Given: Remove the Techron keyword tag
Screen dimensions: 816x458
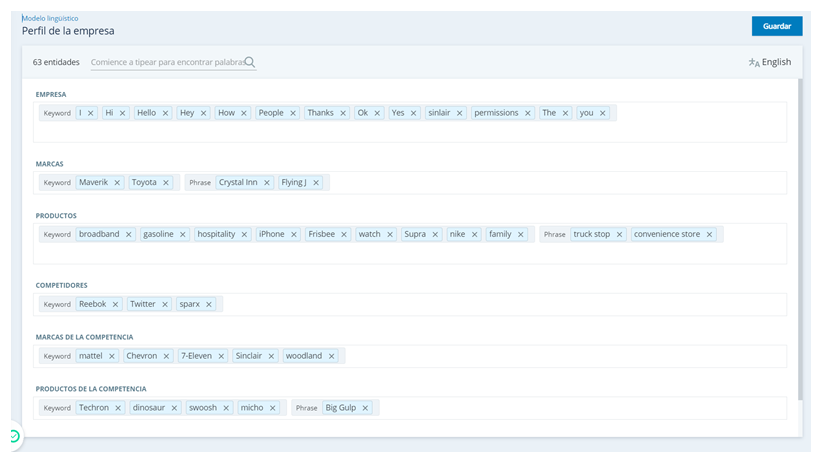Looking at the screenshot, I should tap(118, 408).
